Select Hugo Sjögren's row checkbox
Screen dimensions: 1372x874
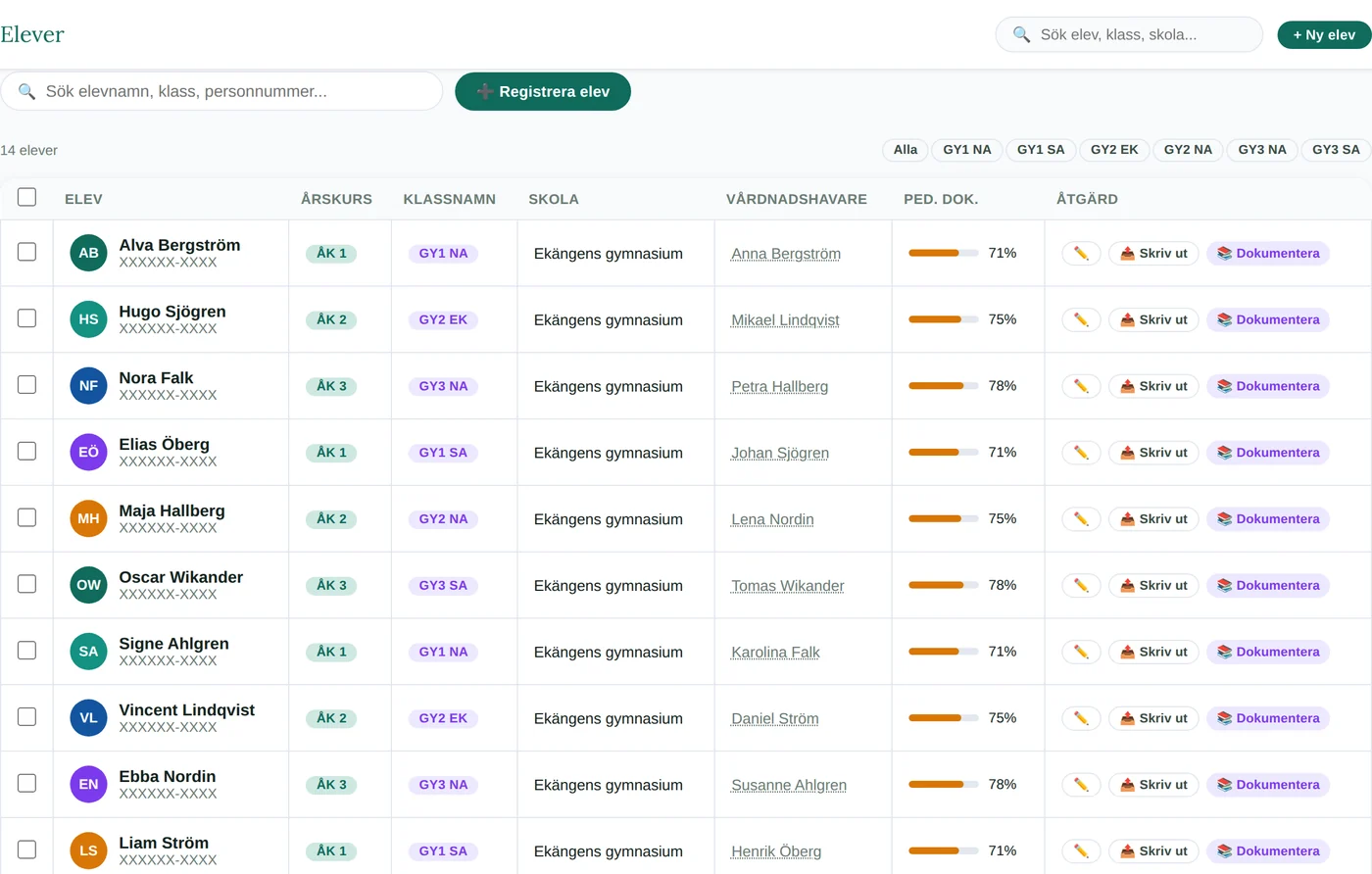click(x=26, y=318)
